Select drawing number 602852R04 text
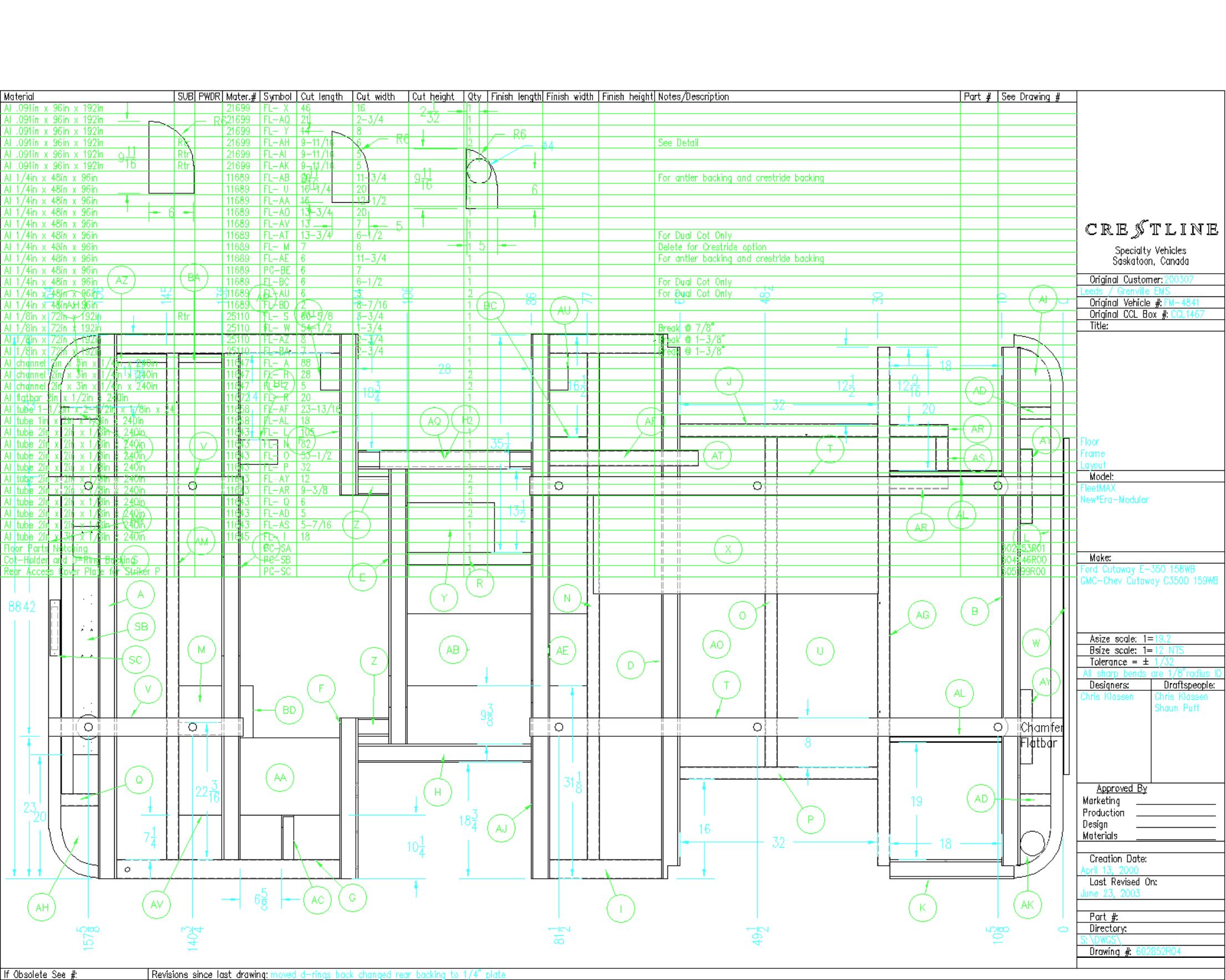Image resolution: width=1226 pixels, height=980 pixels. (1159, 952)
